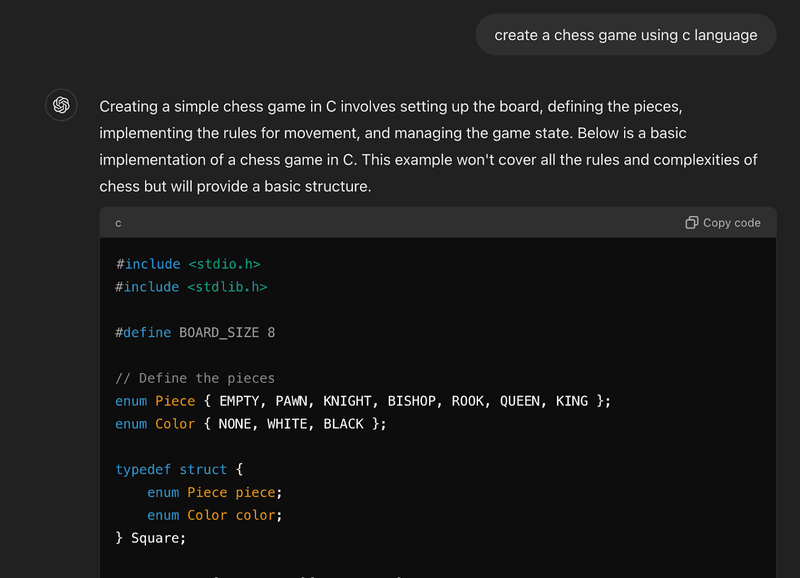
Task: Click the closing "} Square;" line
Action: (151, 538)
